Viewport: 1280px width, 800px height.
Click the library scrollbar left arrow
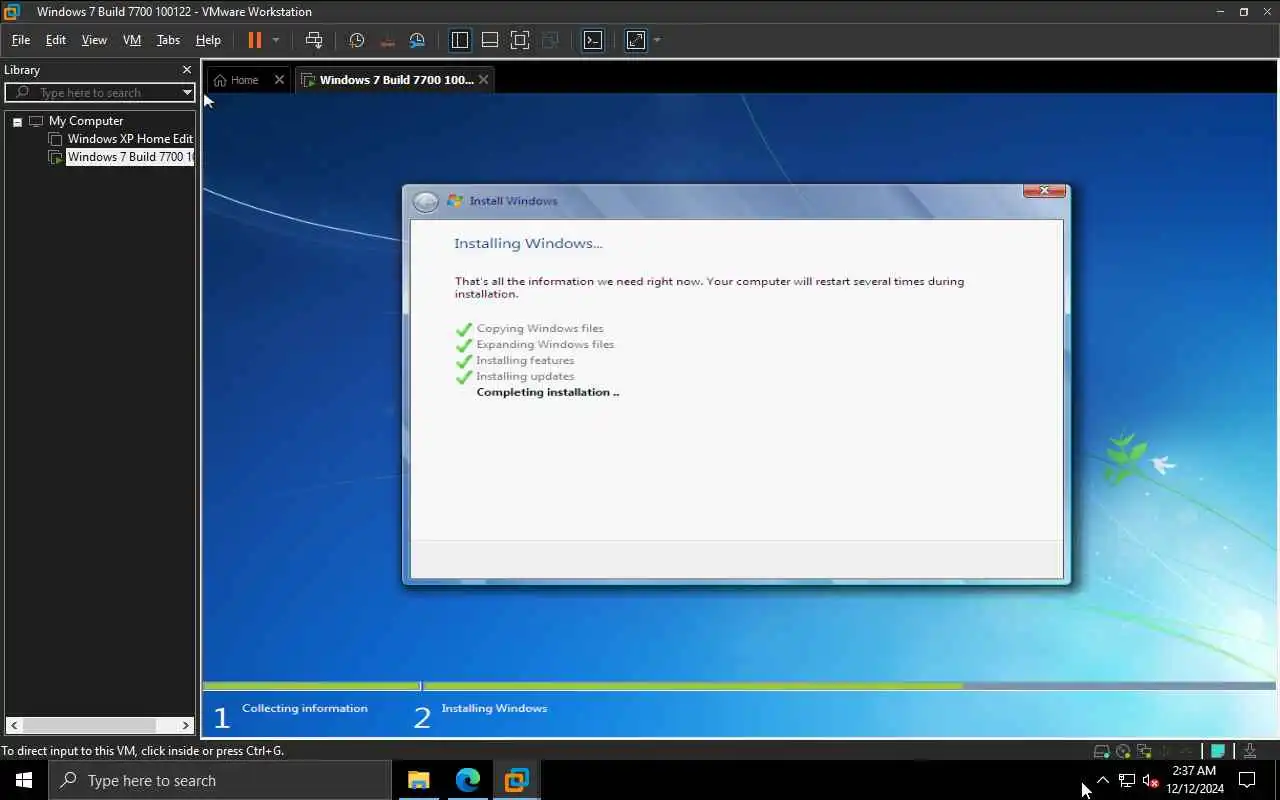(13, 725)
